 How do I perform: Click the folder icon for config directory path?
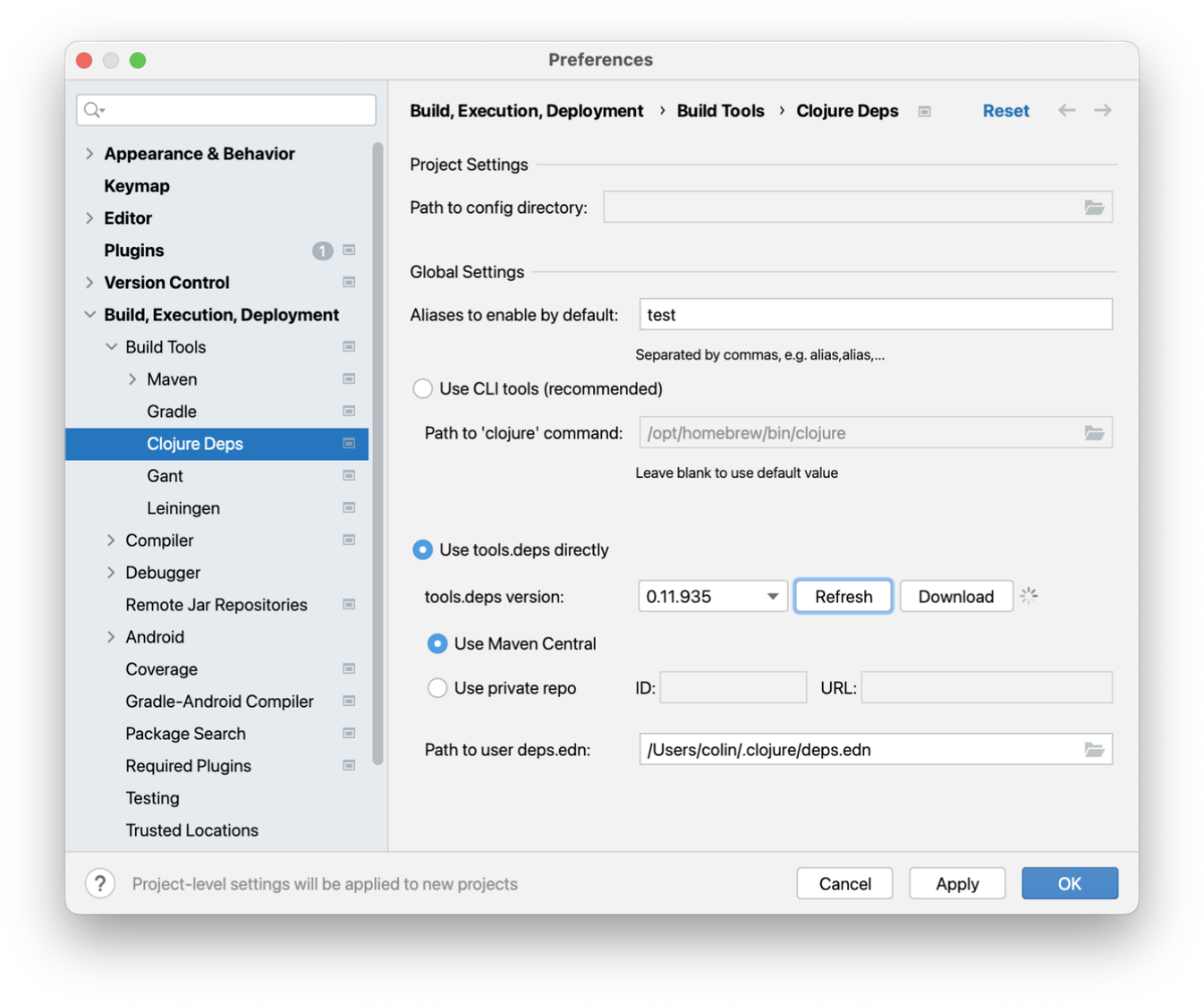tap(1093, 208)
